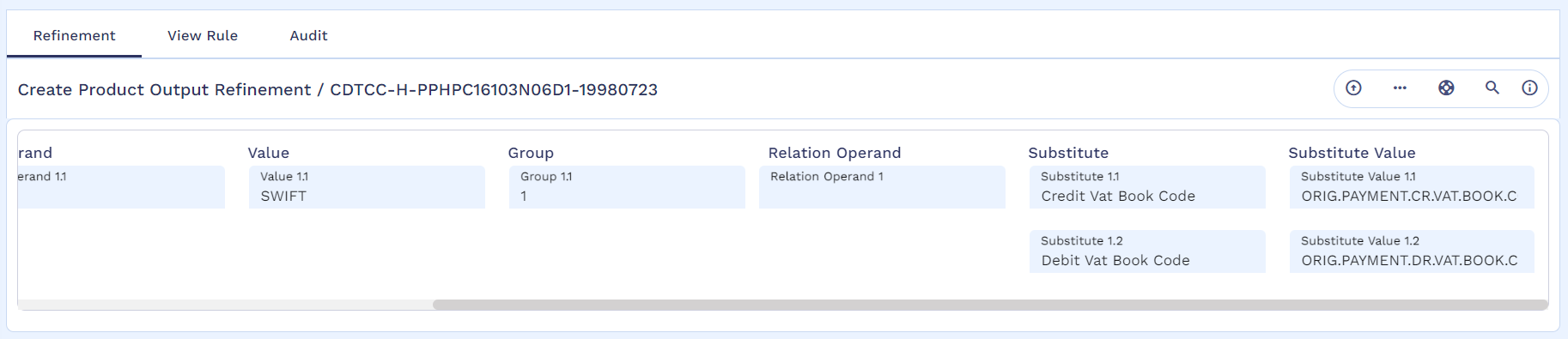The image size is (1568, 339).
Task: Open the three-dots more options menu
Action: [1400, 88]
